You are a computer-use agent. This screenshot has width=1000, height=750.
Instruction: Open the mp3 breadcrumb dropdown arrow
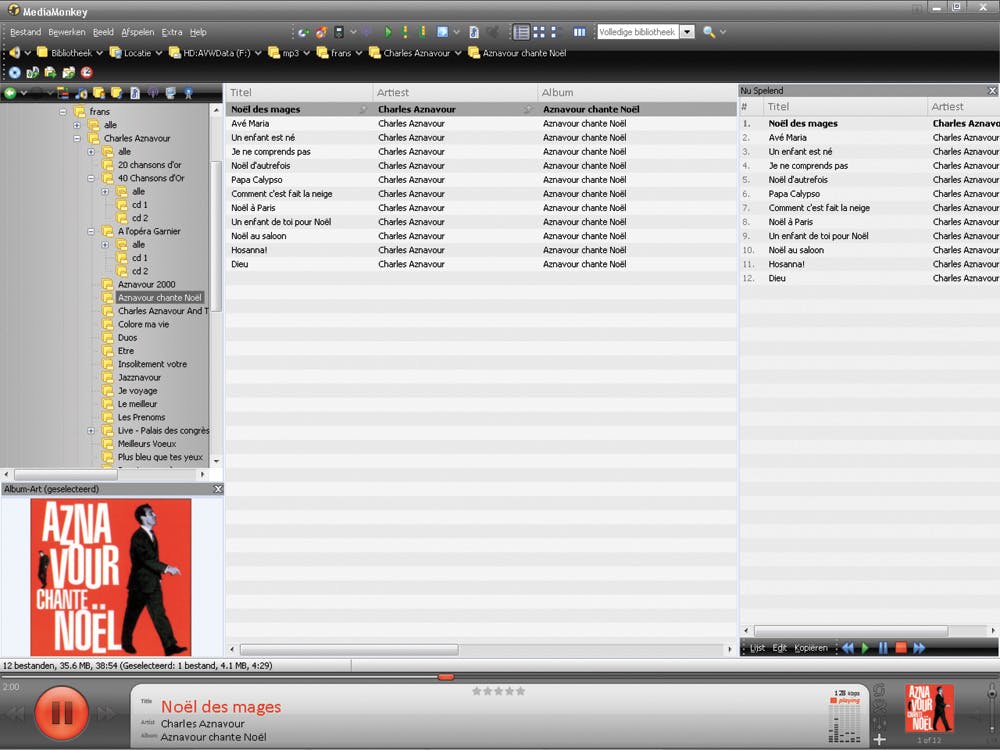(307, 53)
